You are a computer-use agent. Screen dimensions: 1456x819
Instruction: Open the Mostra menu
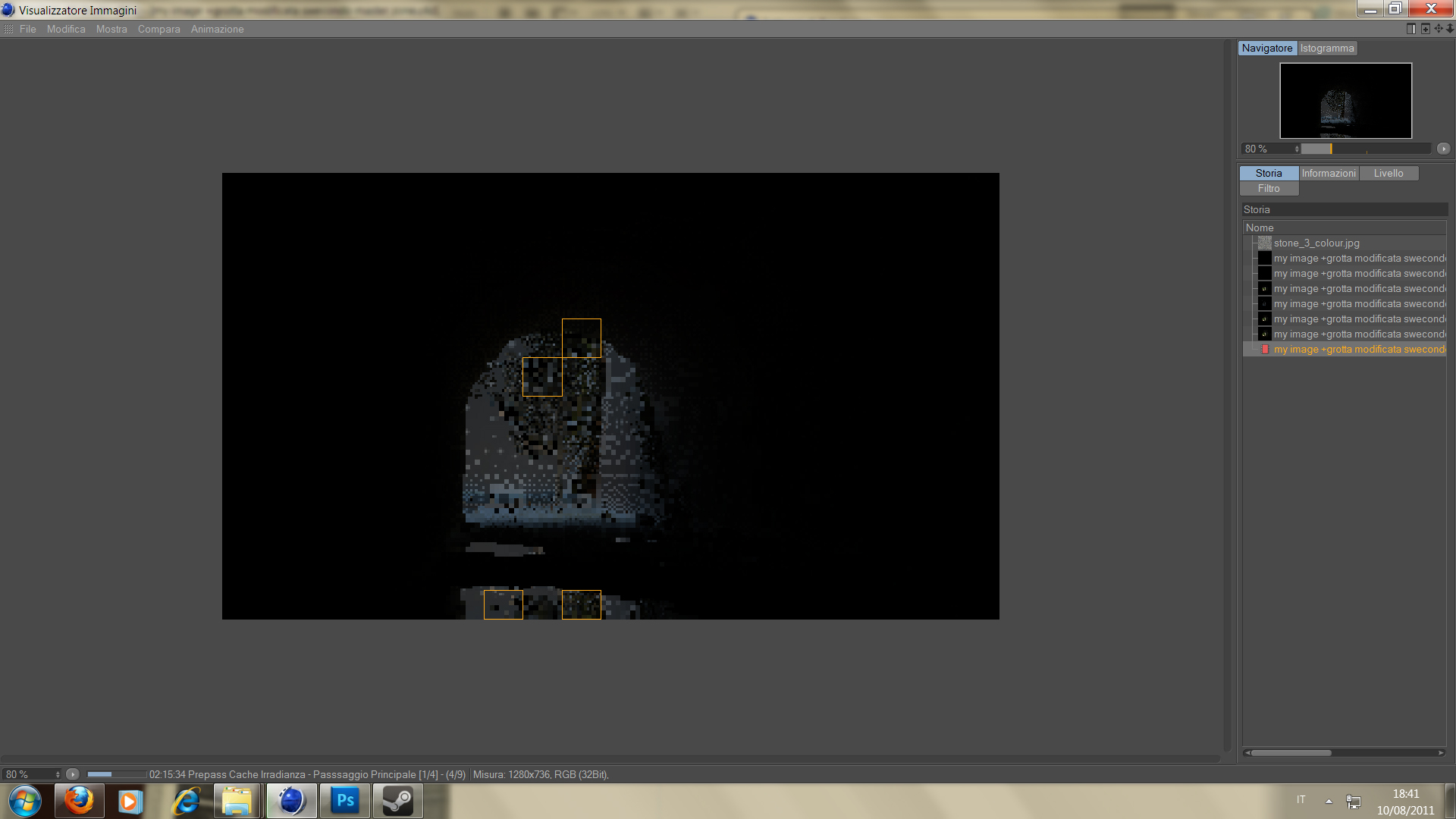pos(111,29)
